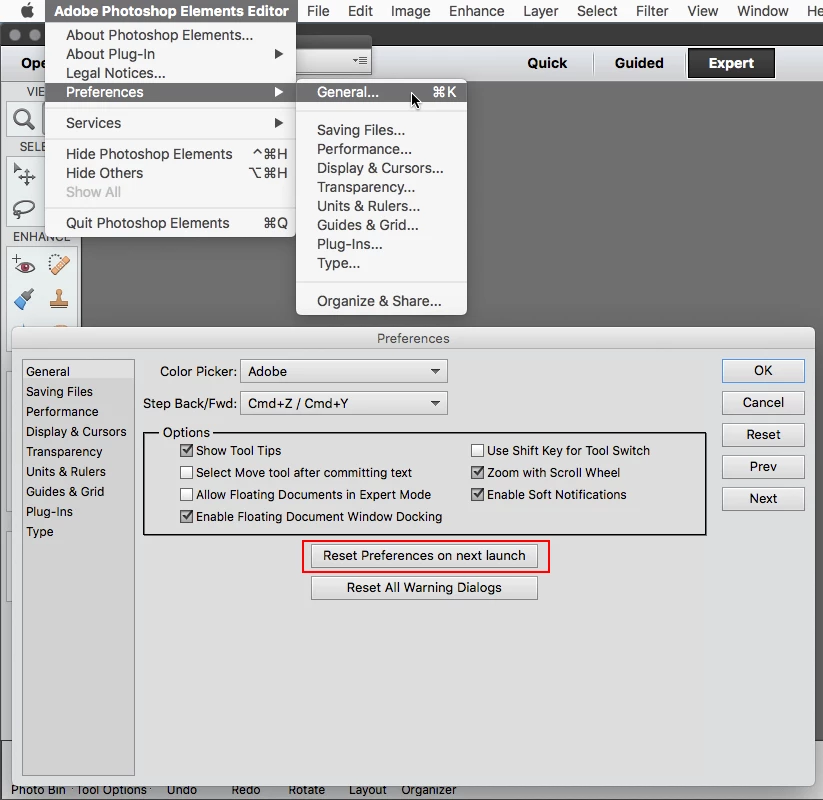Switch to Guided mode tab
The image size is (823, 800).
point(639,63)
